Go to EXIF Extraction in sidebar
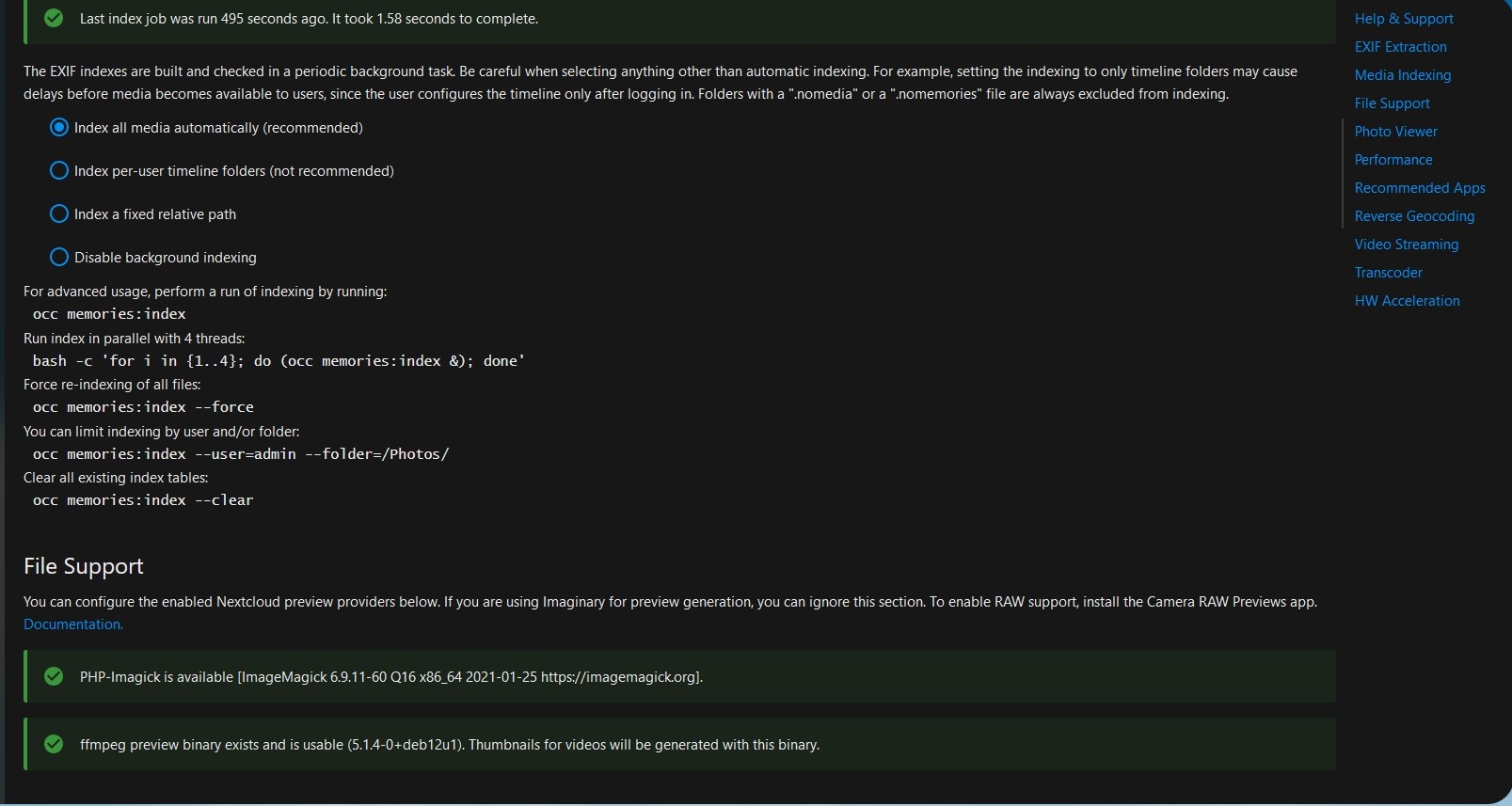Viewport: 1512px width, 806px height. (1400, 46)
